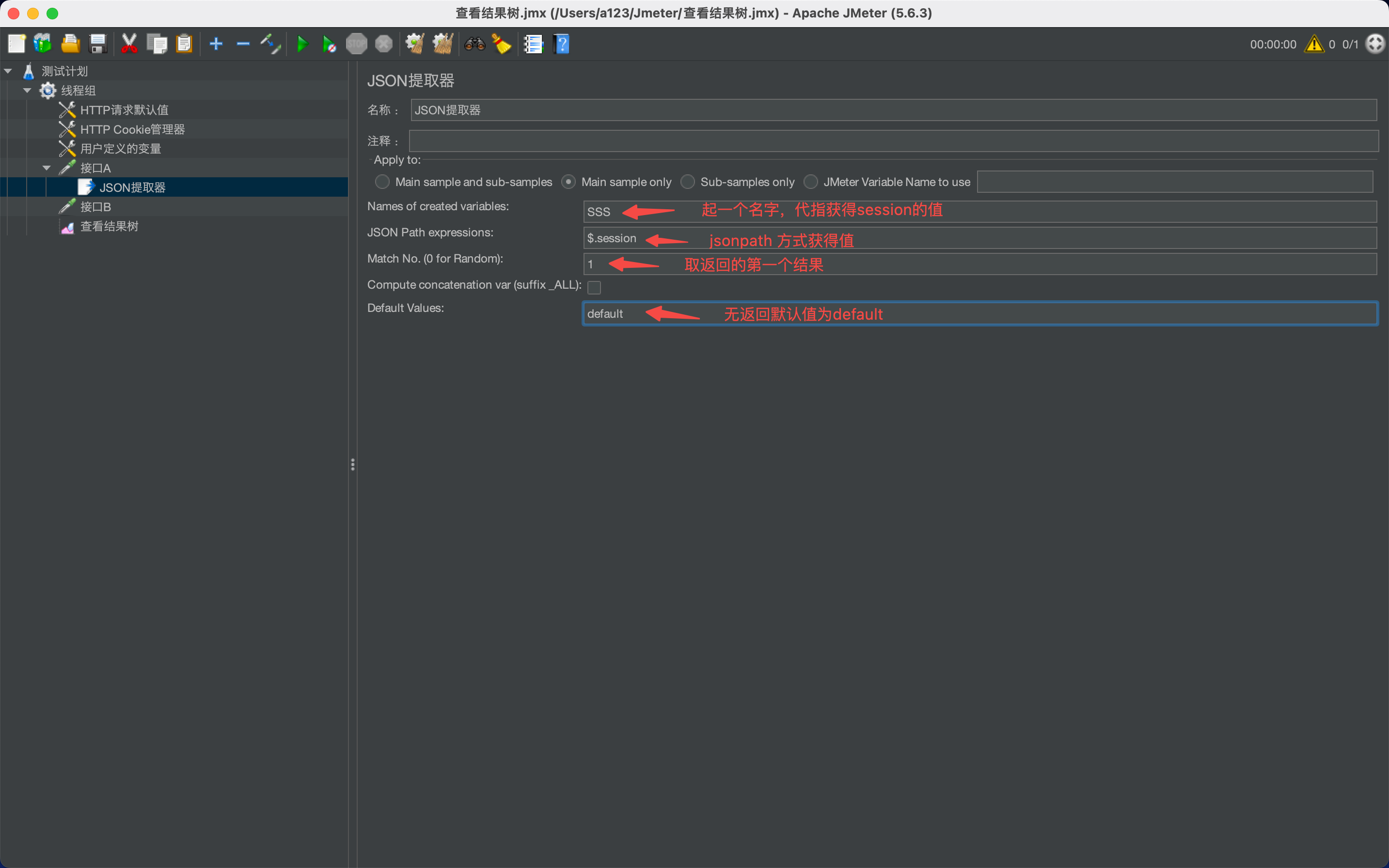Open the Function Helper list icon
Image resolution: width=1389 pixels, height=868 pixels.
pos(533,44)
